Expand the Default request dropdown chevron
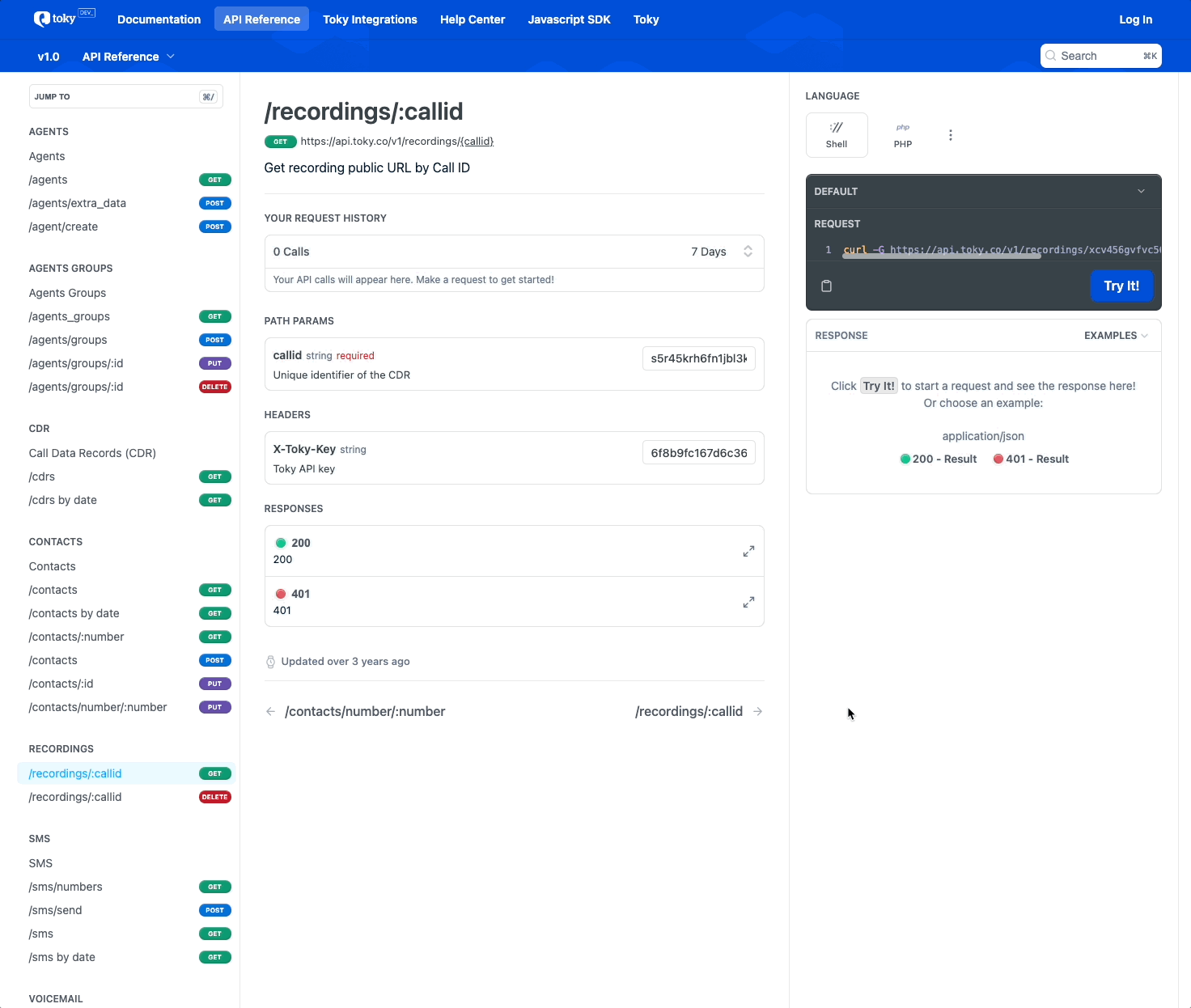 1141,192
